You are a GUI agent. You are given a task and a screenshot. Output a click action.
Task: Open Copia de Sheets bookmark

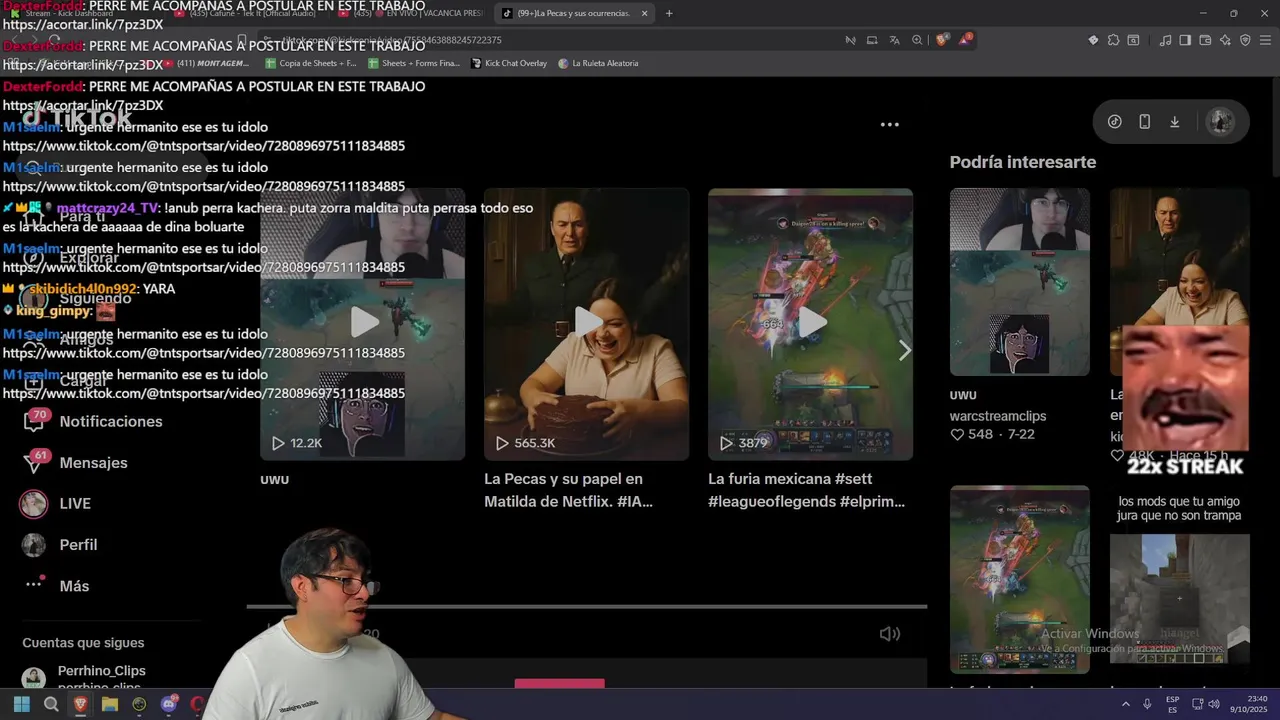pyautogui.click(x=310, y=63)
